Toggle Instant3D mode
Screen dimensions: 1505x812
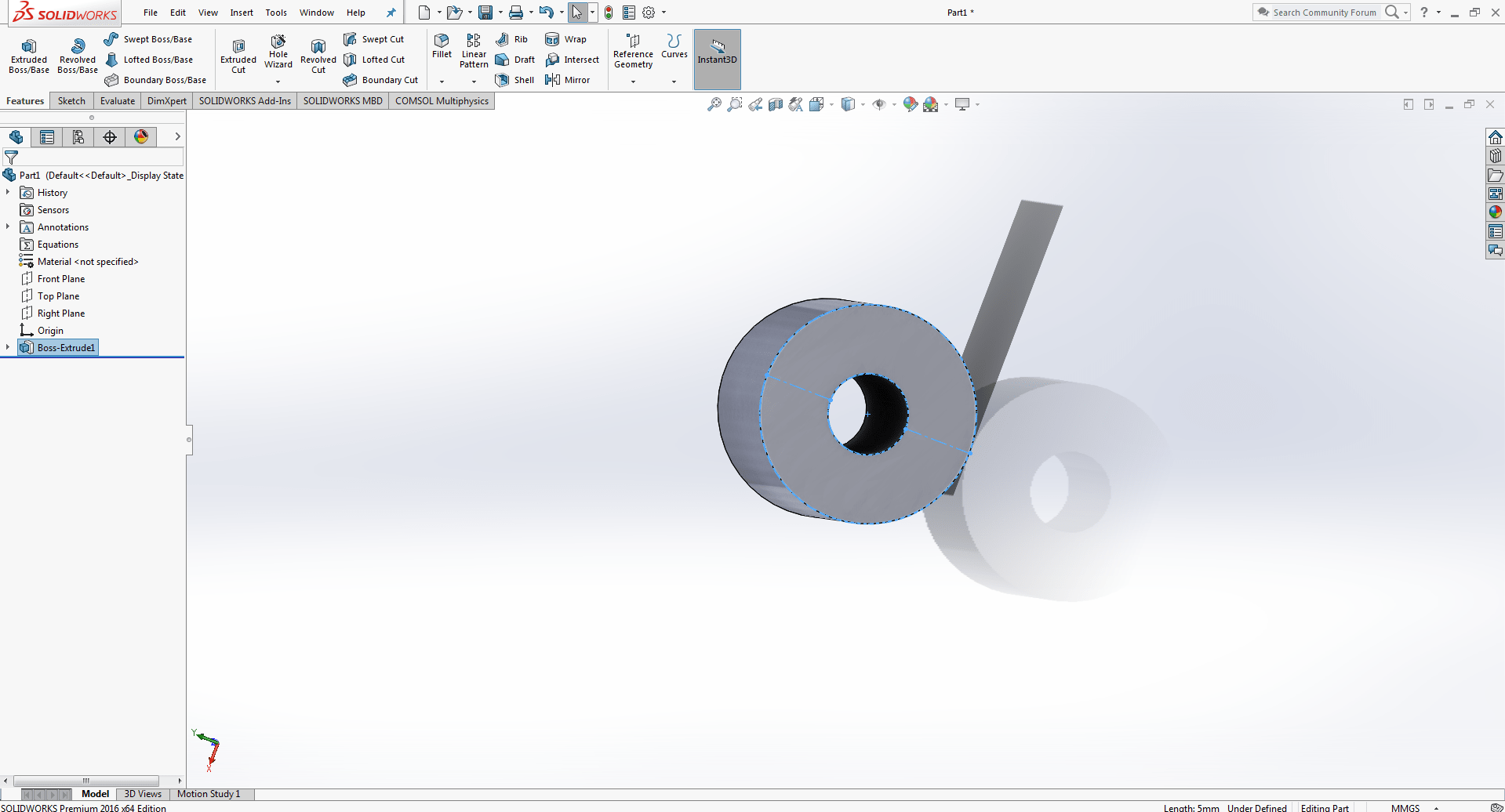point(717,59)
